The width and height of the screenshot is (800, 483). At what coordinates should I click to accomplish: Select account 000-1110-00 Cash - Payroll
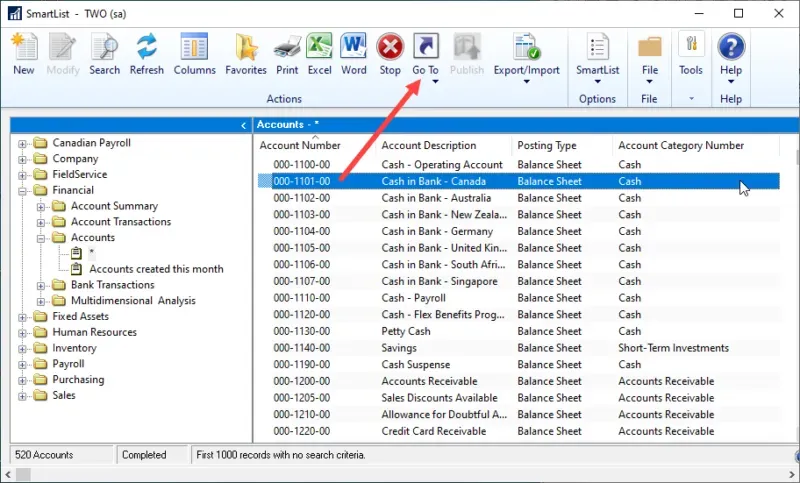518,298
